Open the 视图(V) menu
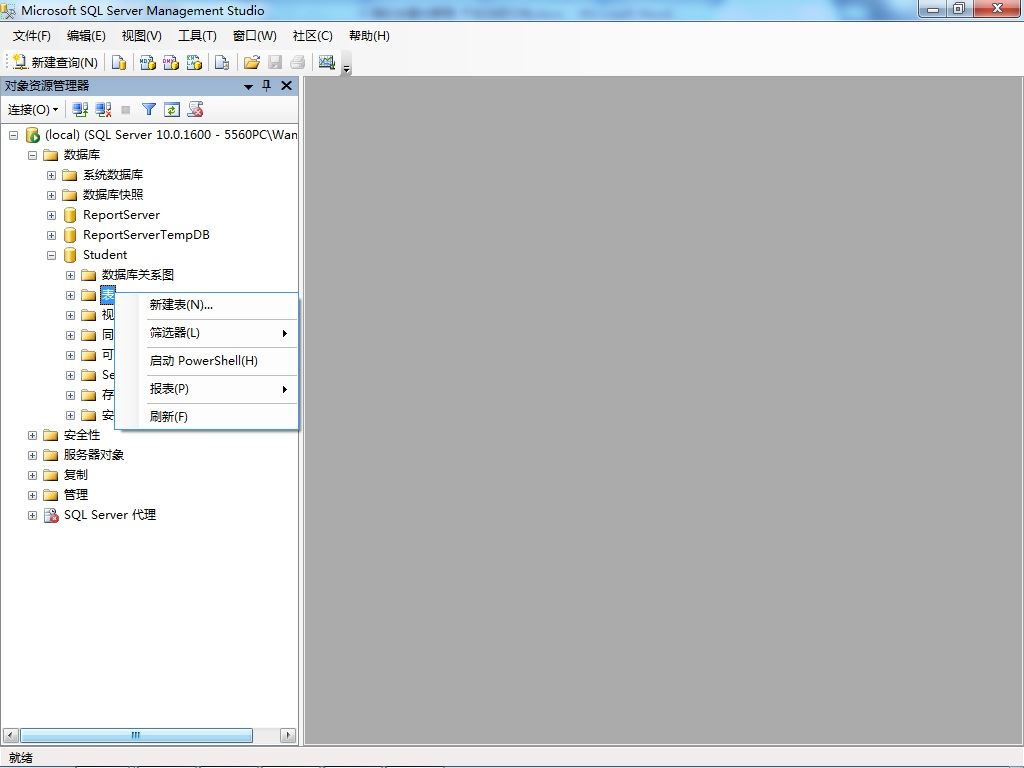 pos(142,36)
